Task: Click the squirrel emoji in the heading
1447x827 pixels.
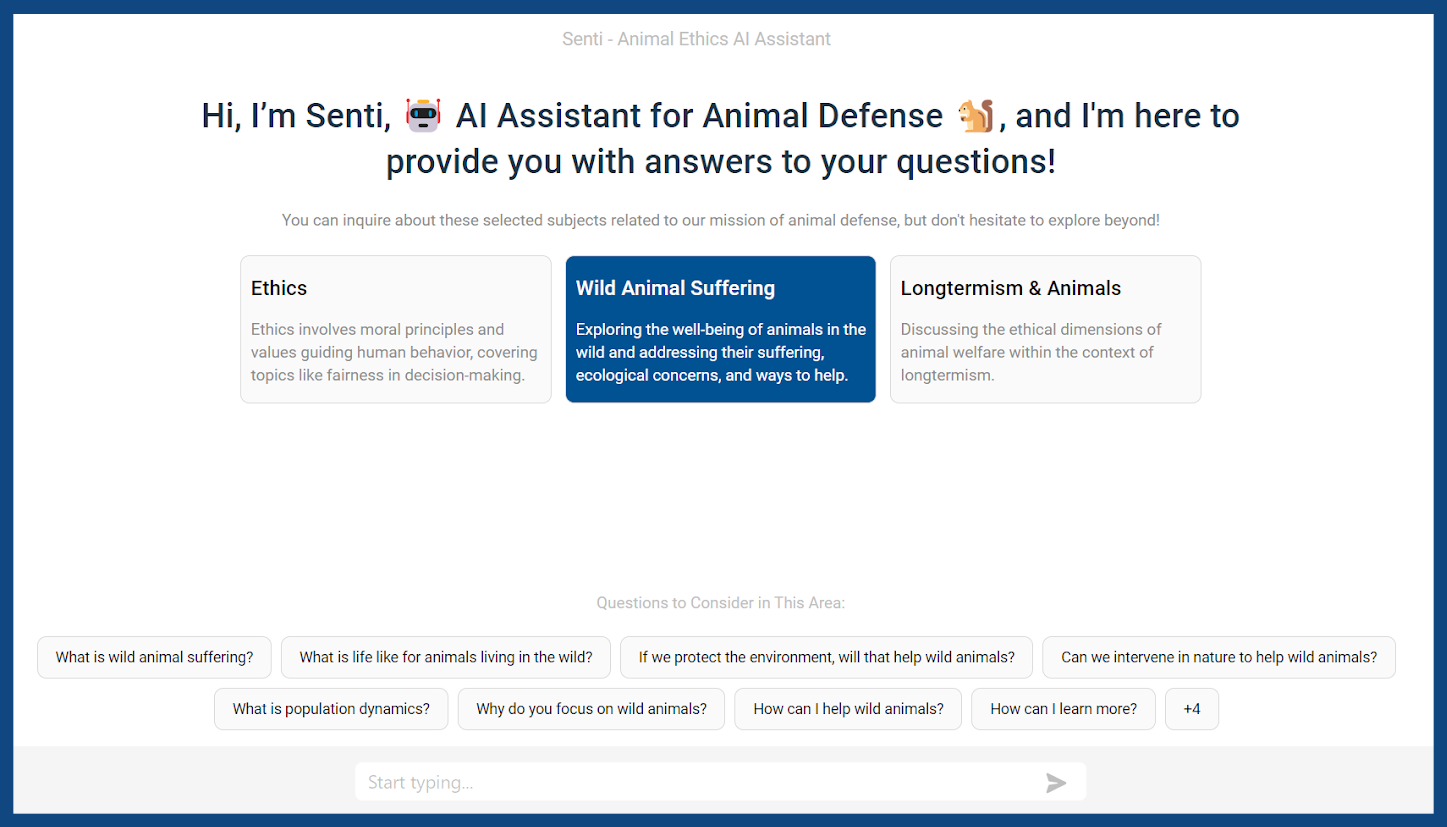Action: 976,116
